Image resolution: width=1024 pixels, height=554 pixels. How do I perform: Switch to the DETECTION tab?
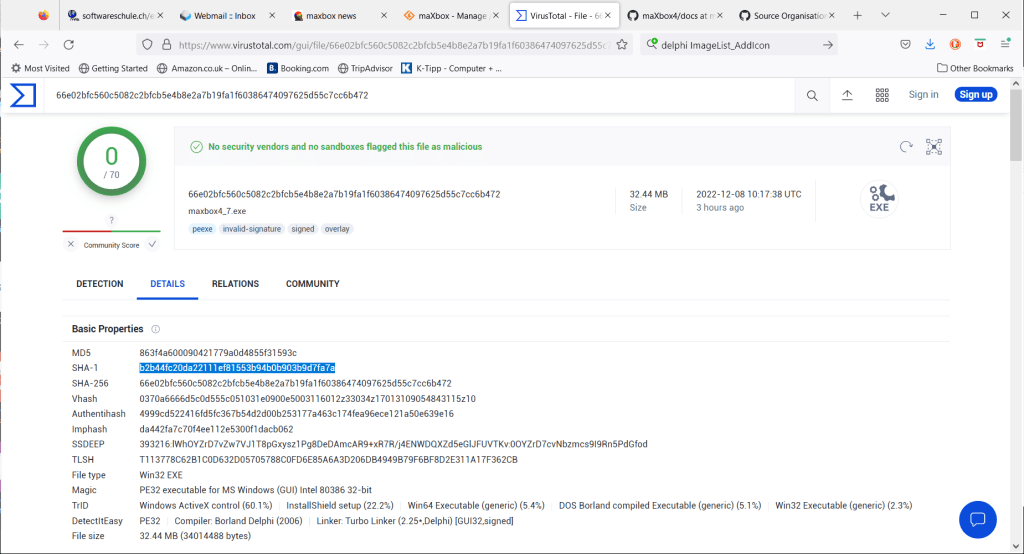coord(100,284)
